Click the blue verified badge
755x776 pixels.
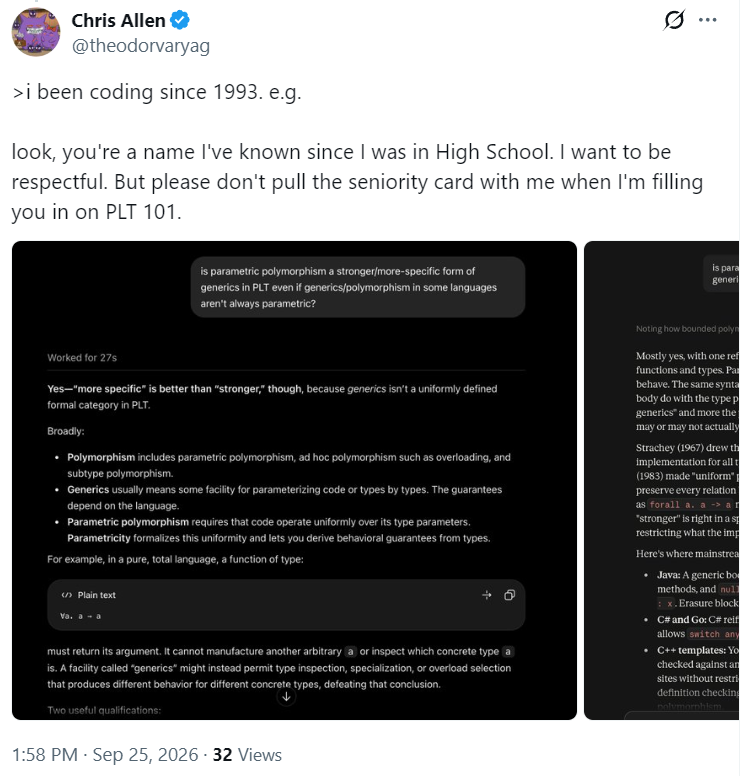click(x=180, y=20)
